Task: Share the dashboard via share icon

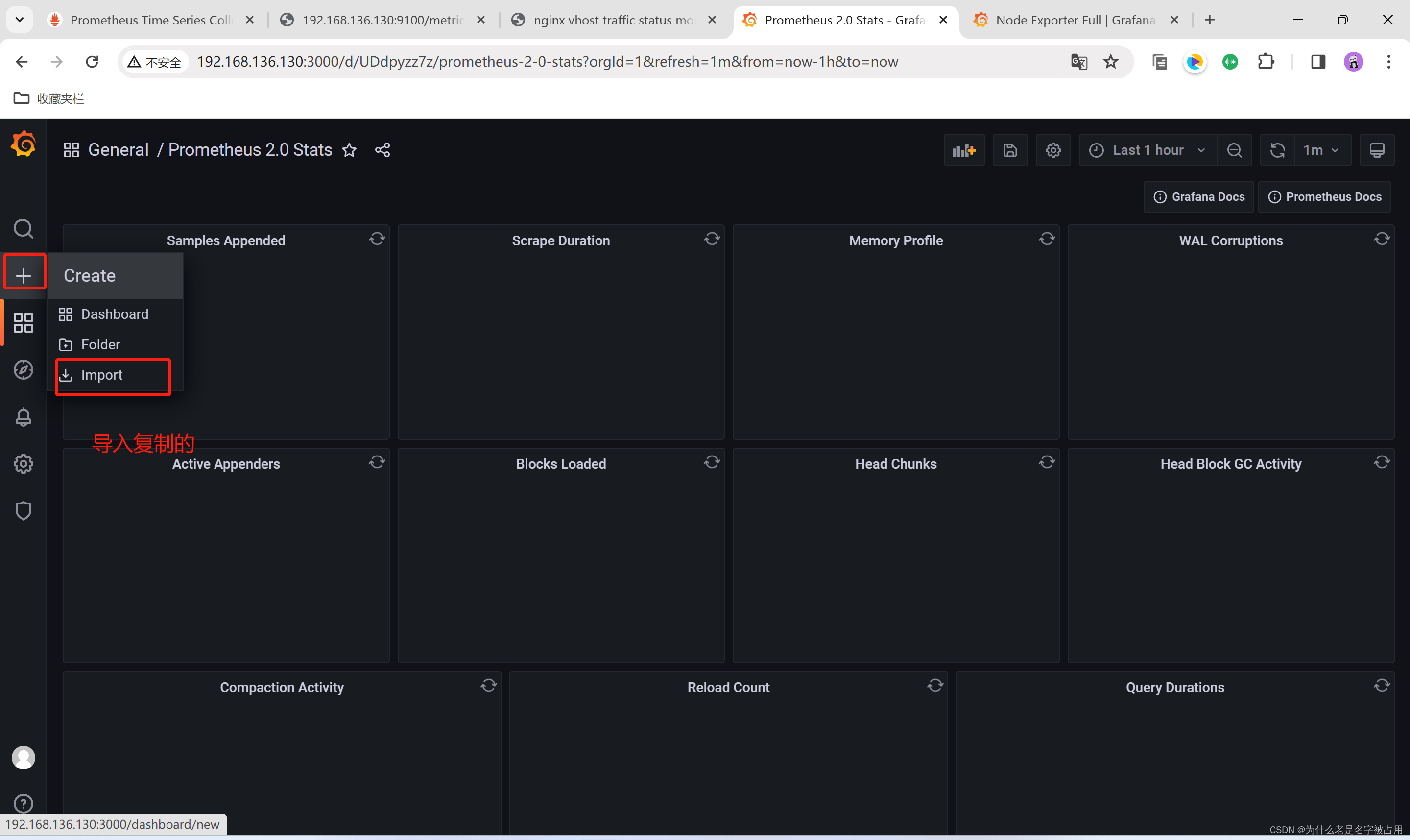Action: coord(382,150)
